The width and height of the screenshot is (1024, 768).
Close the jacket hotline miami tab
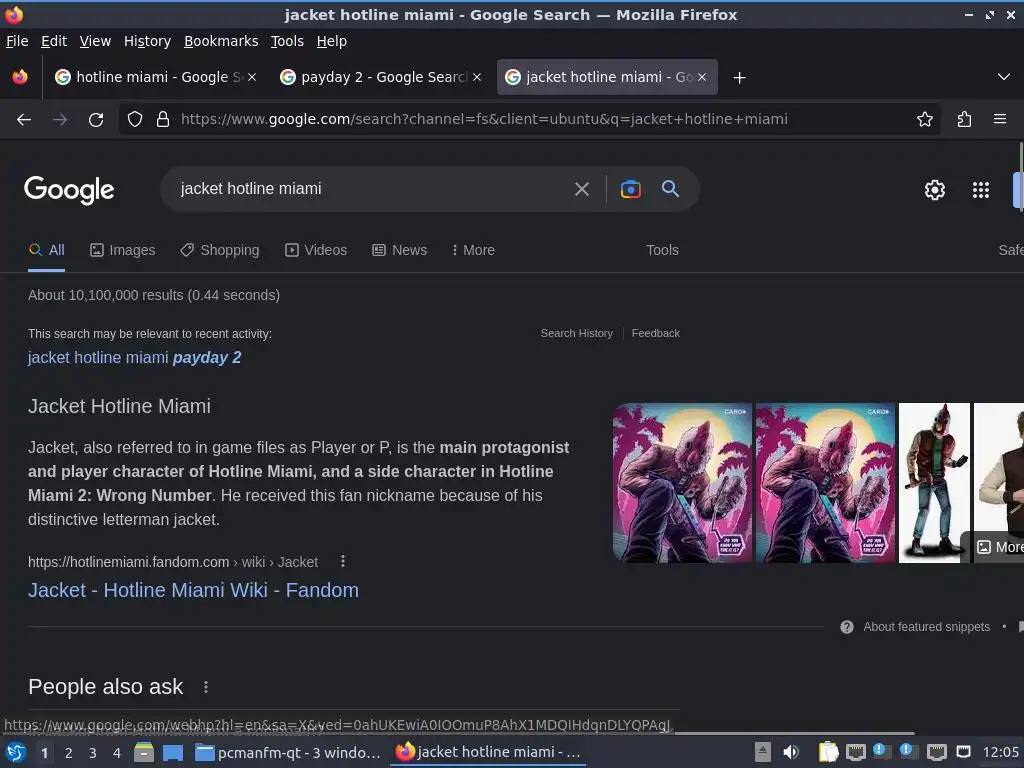click(x=702, y=77)
